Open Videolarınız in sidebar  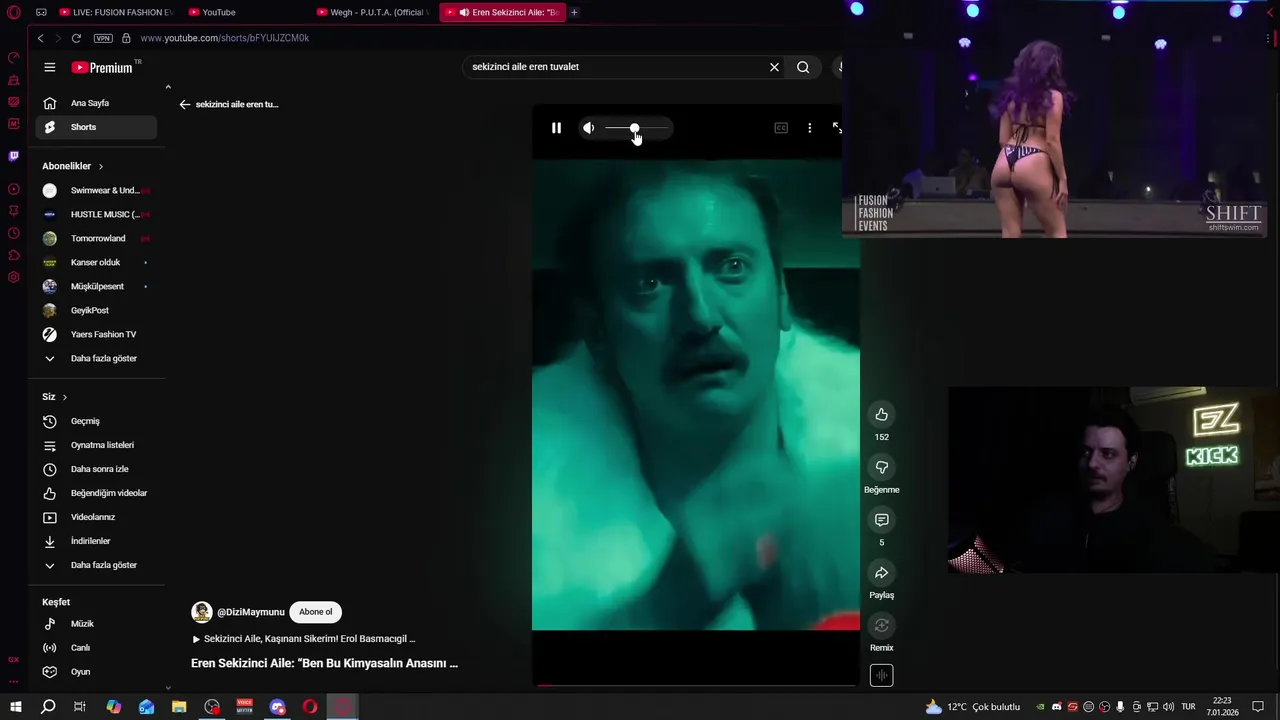point(96,517)
